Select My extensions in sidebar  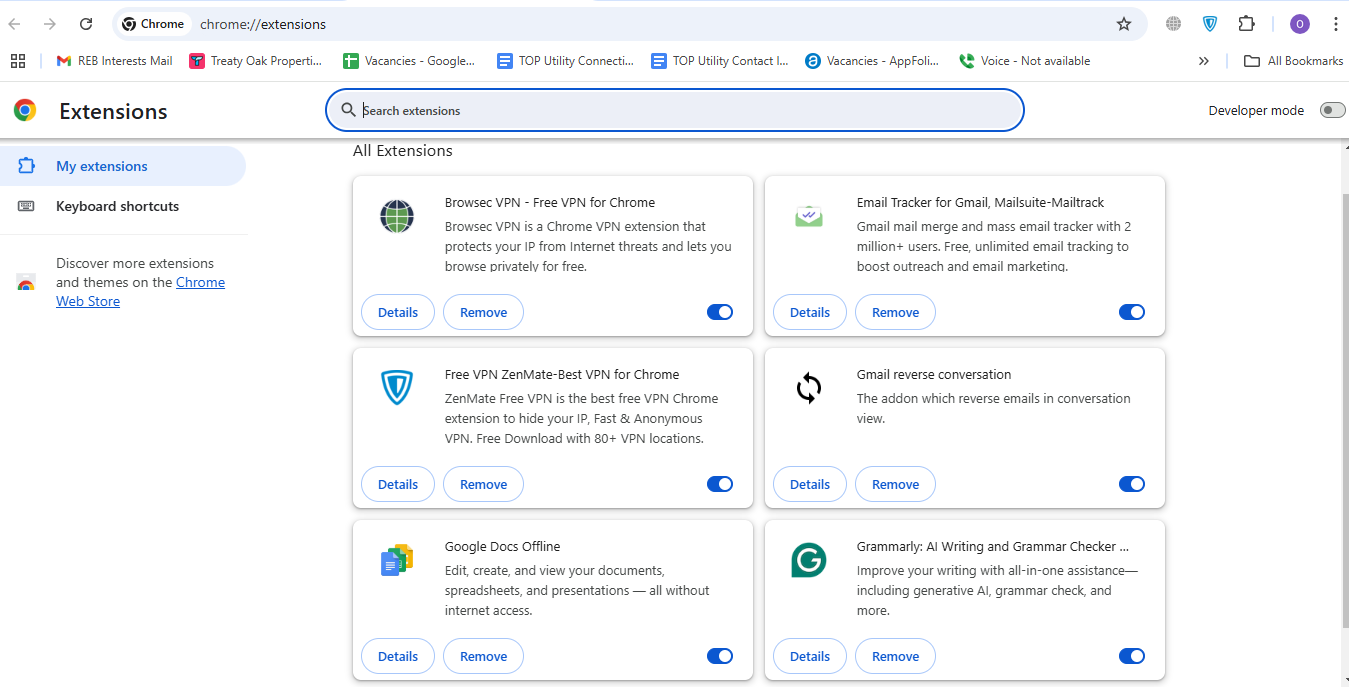click(x=123, y=166)
